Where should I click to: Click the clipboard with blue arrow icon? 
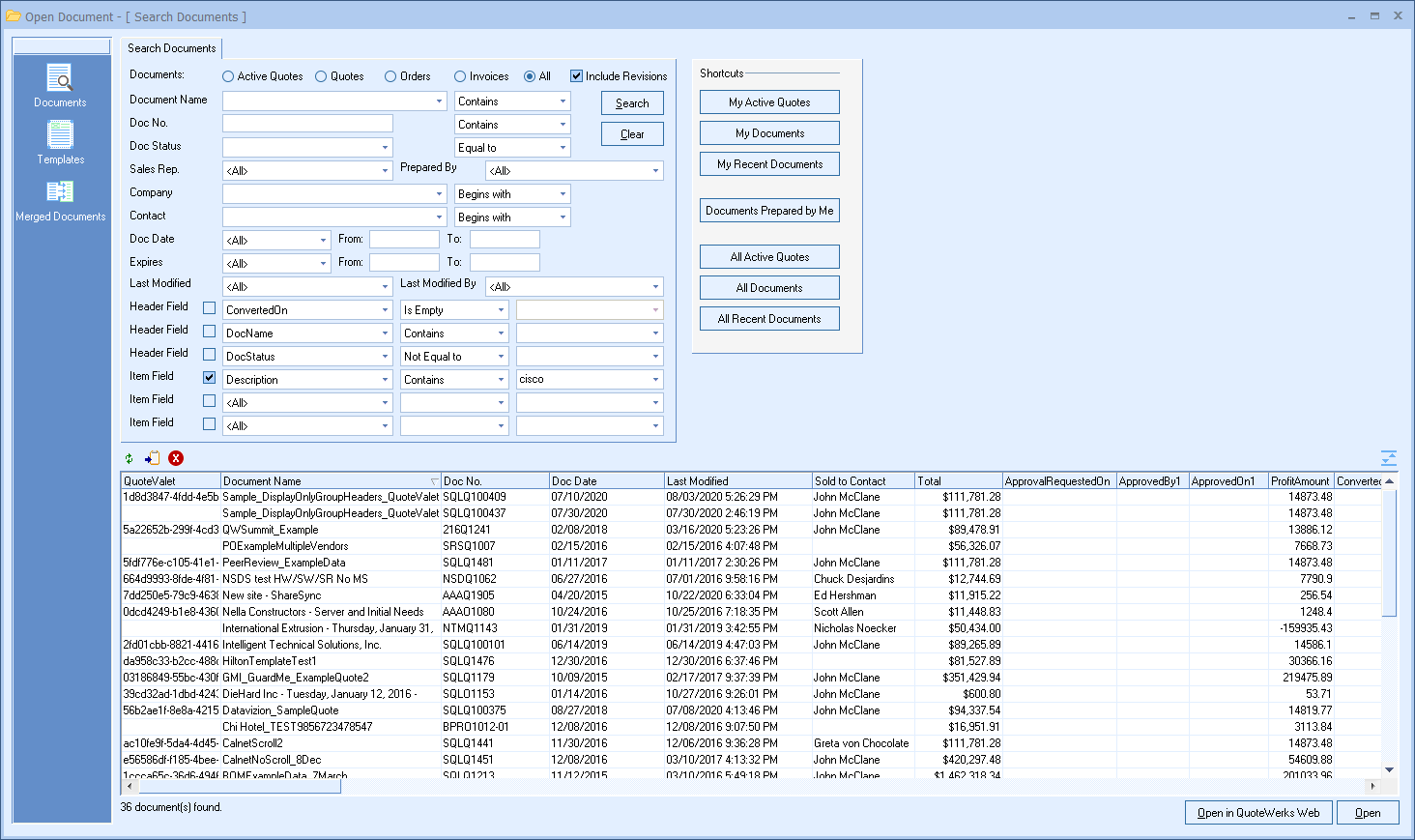pyautogui.click(x=153, y=459)
